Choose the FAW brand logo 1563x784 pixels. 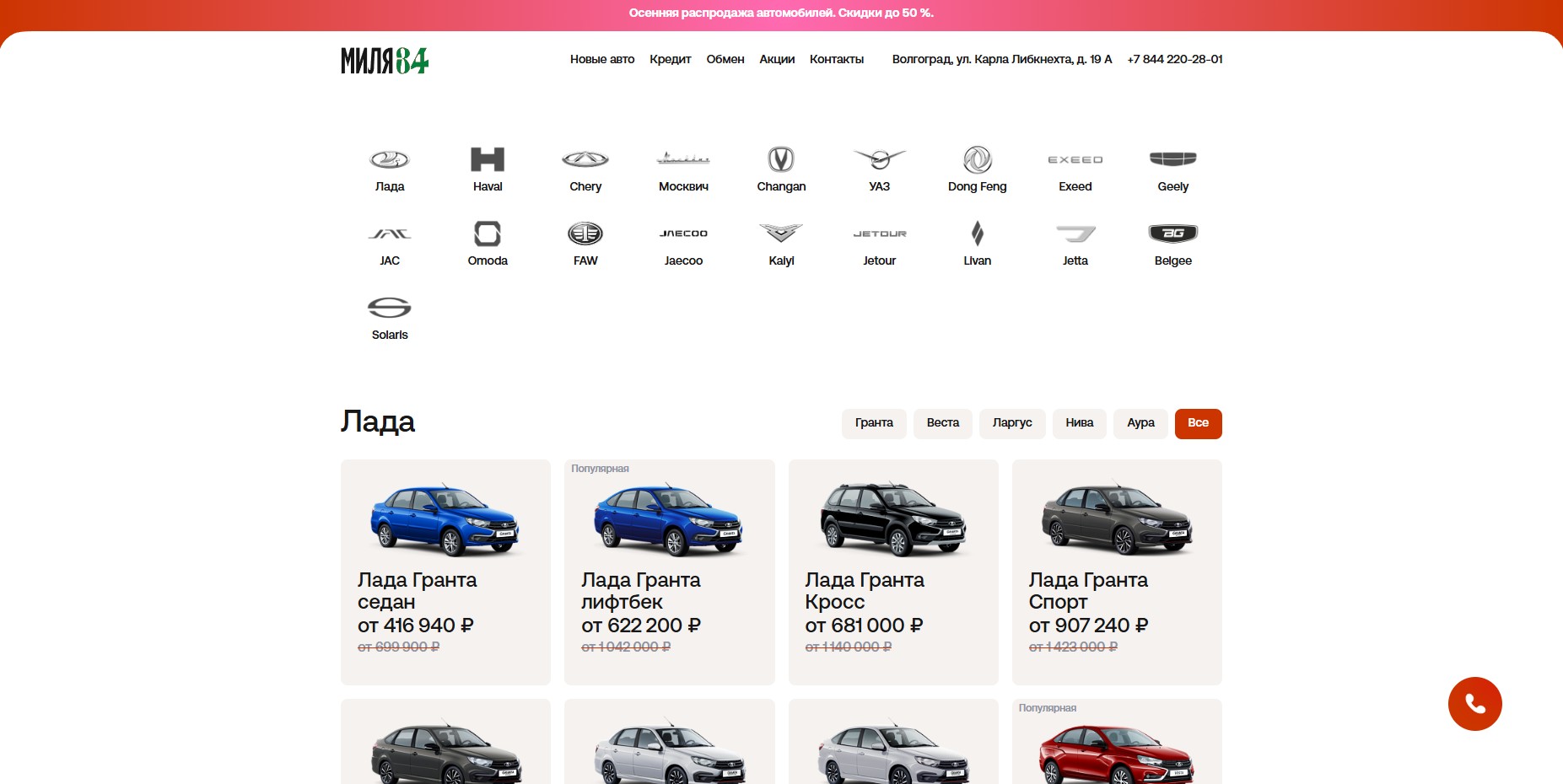[585, 234]
